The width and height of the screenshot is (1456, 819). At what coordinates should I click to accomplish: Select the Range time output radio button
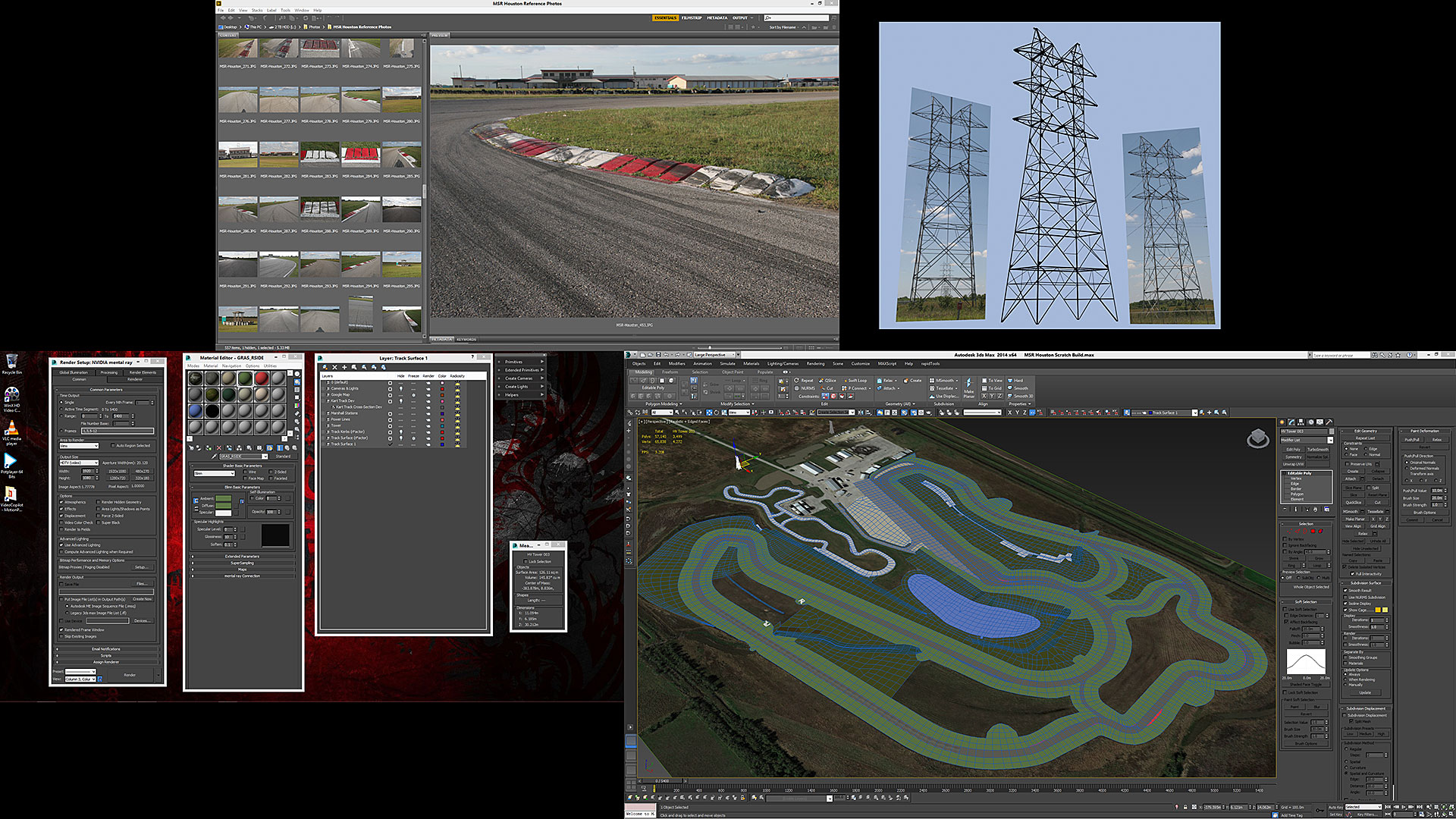pos(62,416)
